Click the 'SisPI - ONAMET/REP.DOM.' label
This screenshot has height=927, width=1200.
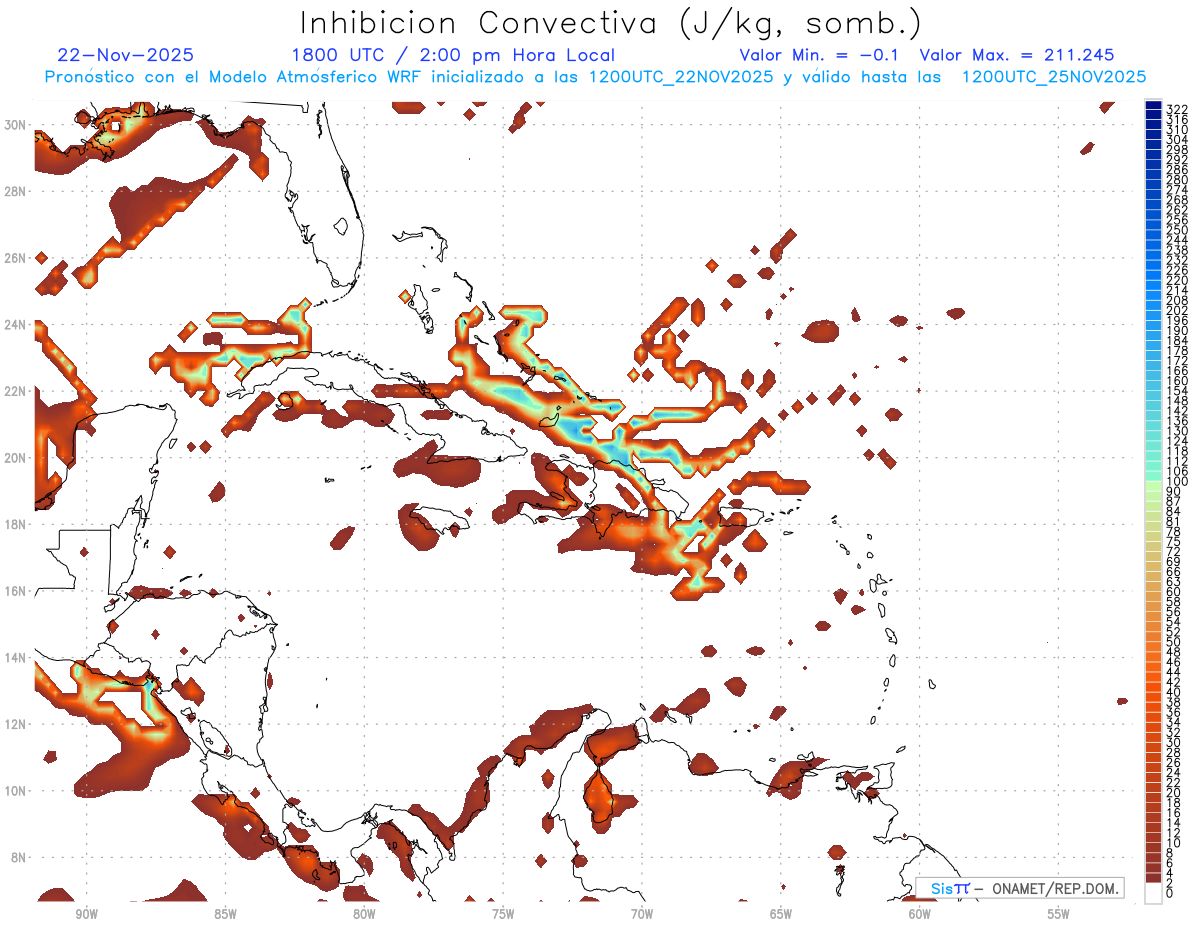pos(1020,888)
